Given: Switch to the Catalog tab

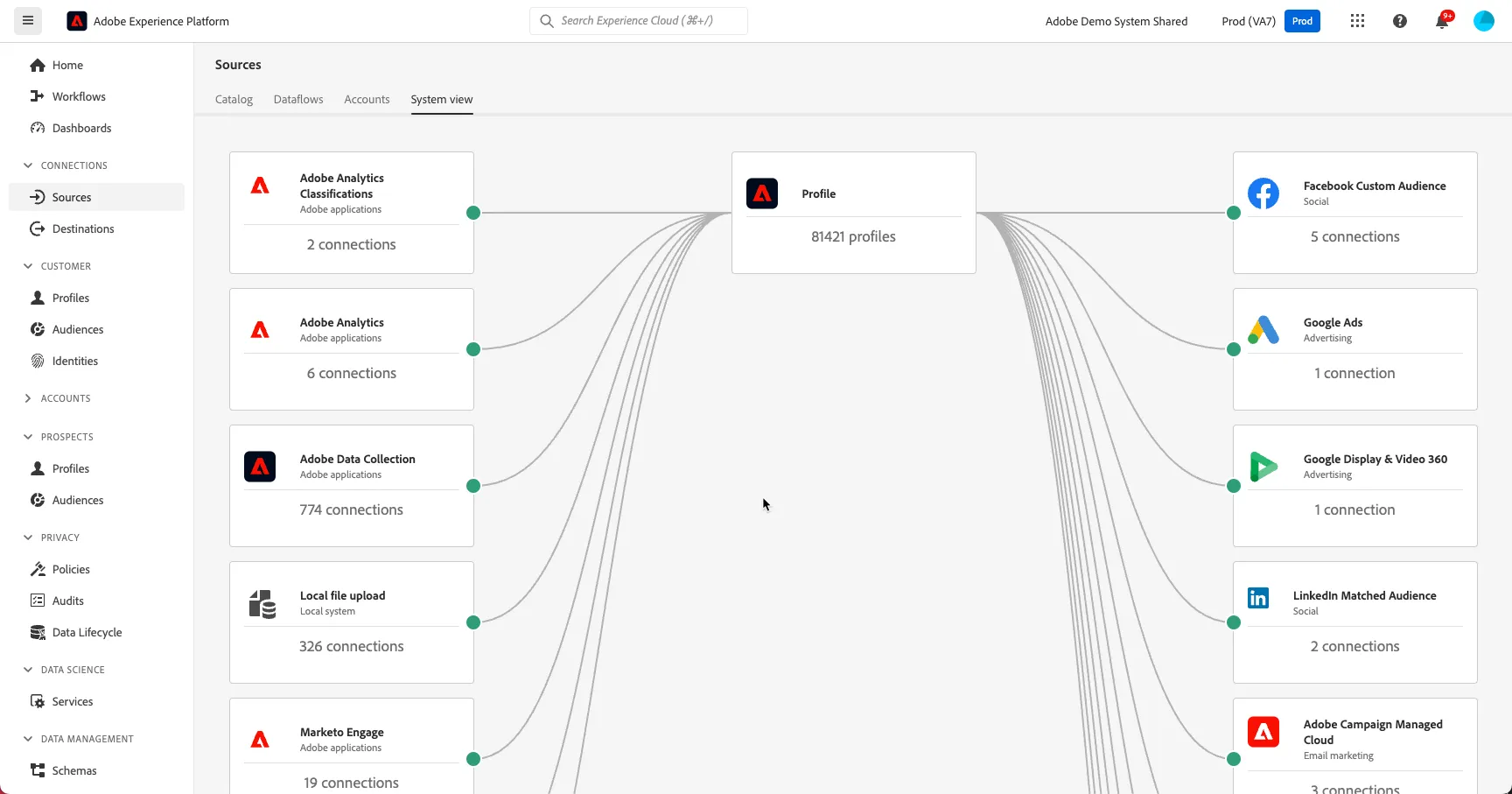Looking at the screenshot, I should 234,100.
